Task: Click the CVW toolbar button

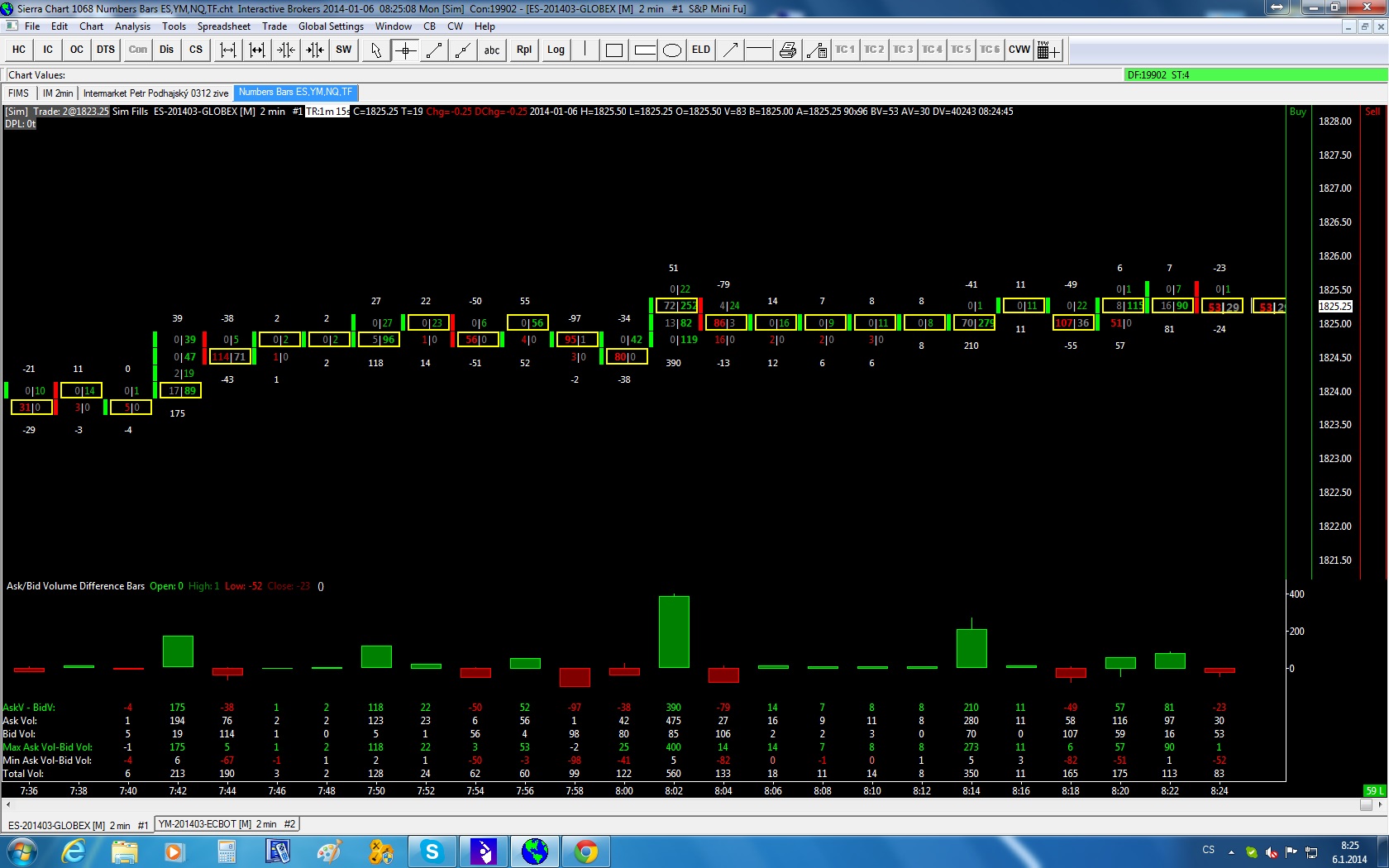Action: [x=1019, y=50]
